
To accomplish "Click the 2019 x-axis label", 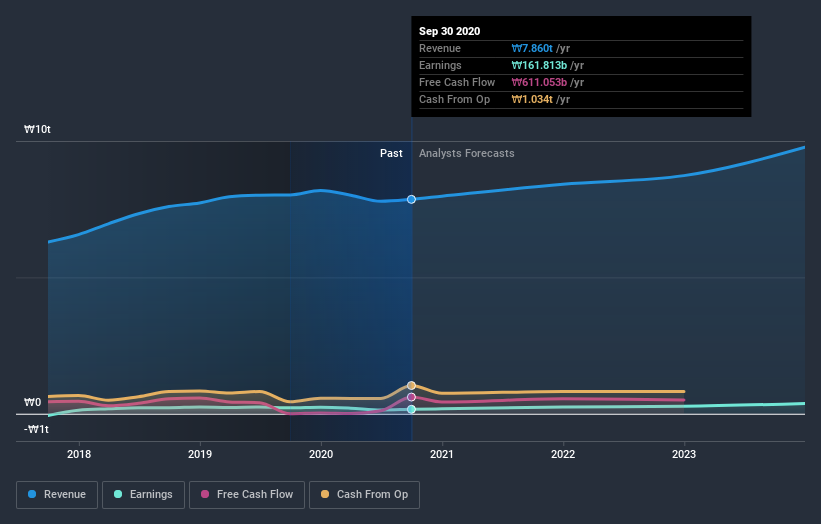I will click(x=200, y=454).
